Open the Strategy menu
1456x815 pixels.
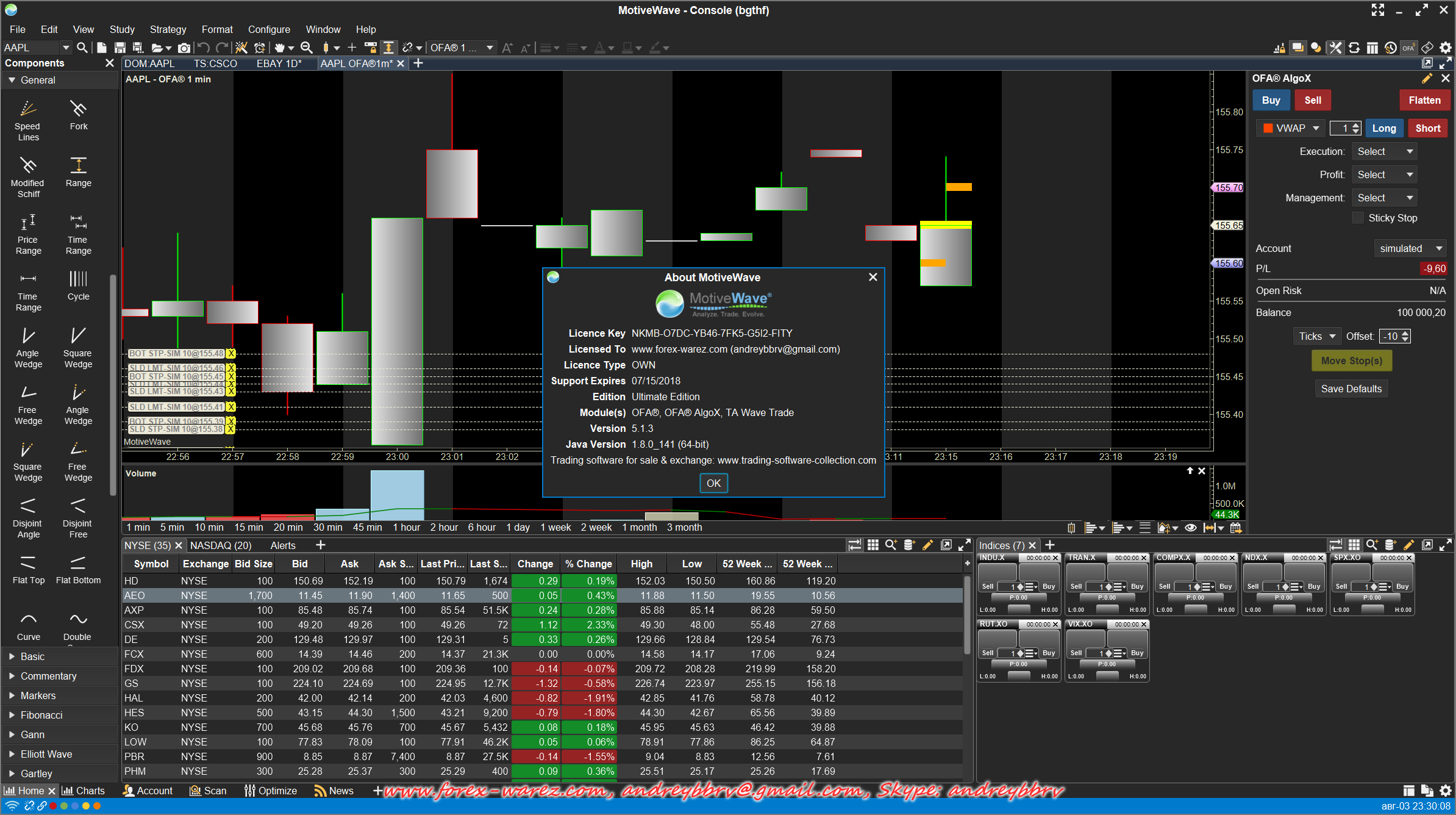(168, 29)
